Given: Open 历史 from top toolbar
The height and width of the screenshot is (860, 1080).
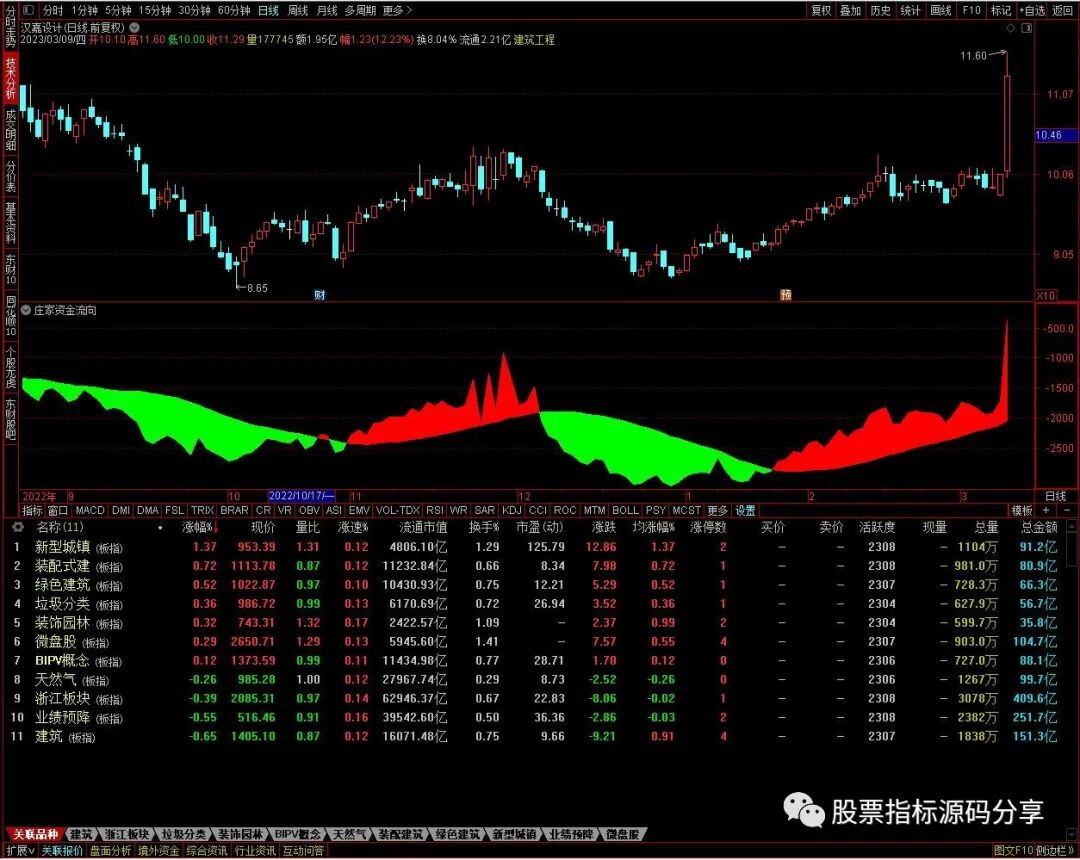Looking at the screenshot, I should point(880,10).
